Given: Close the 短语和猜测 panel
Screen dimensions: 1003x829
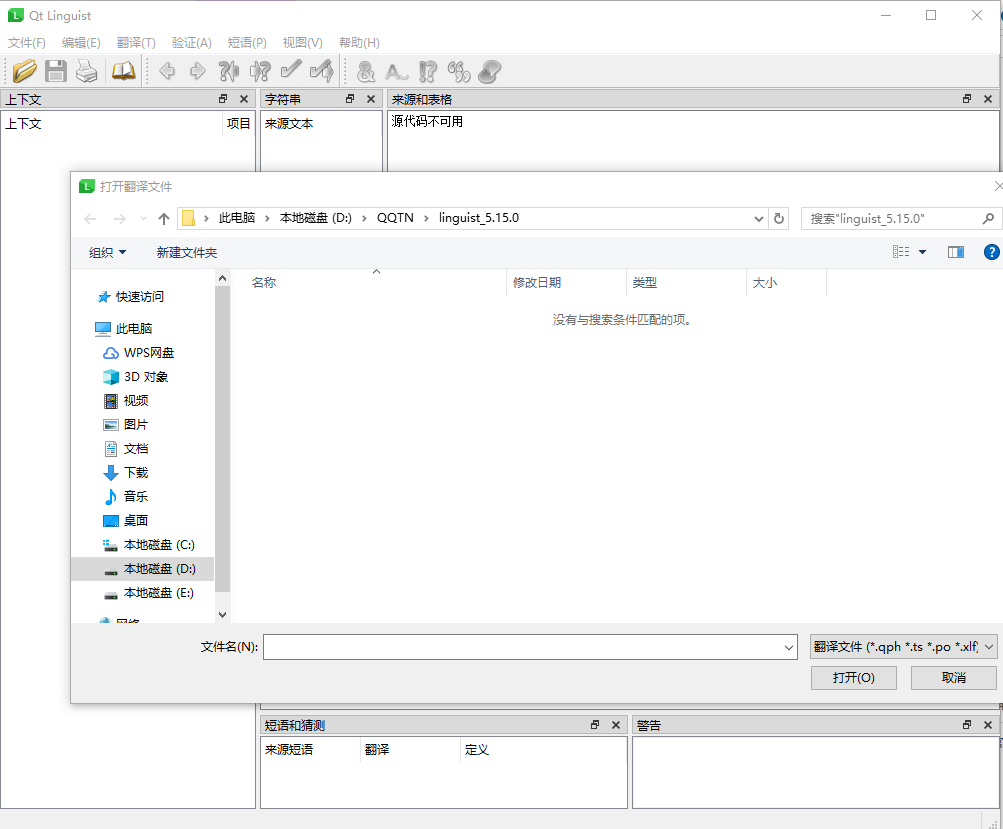Looking at the screenshot, I should point(615,725).
